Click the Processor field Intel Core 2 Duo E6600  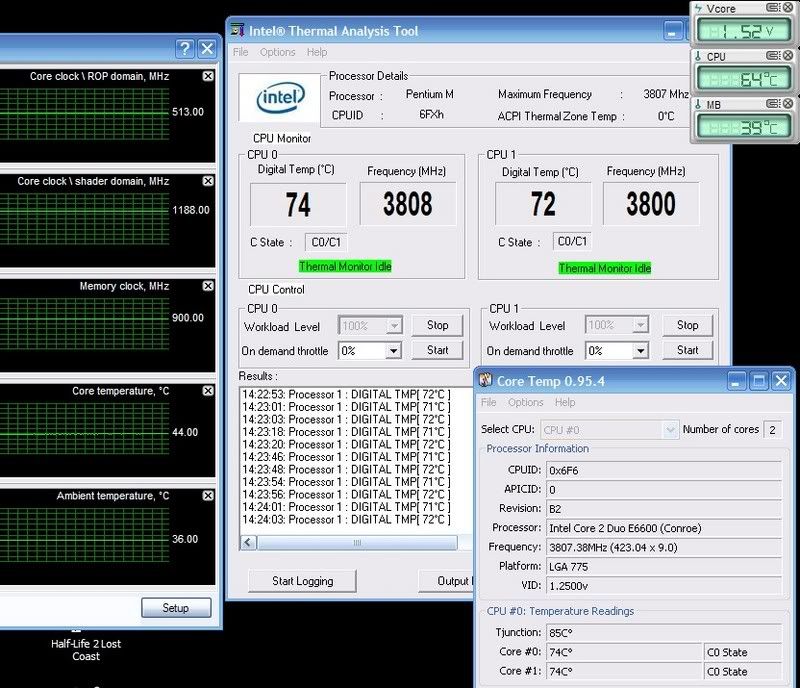point(664,528)
